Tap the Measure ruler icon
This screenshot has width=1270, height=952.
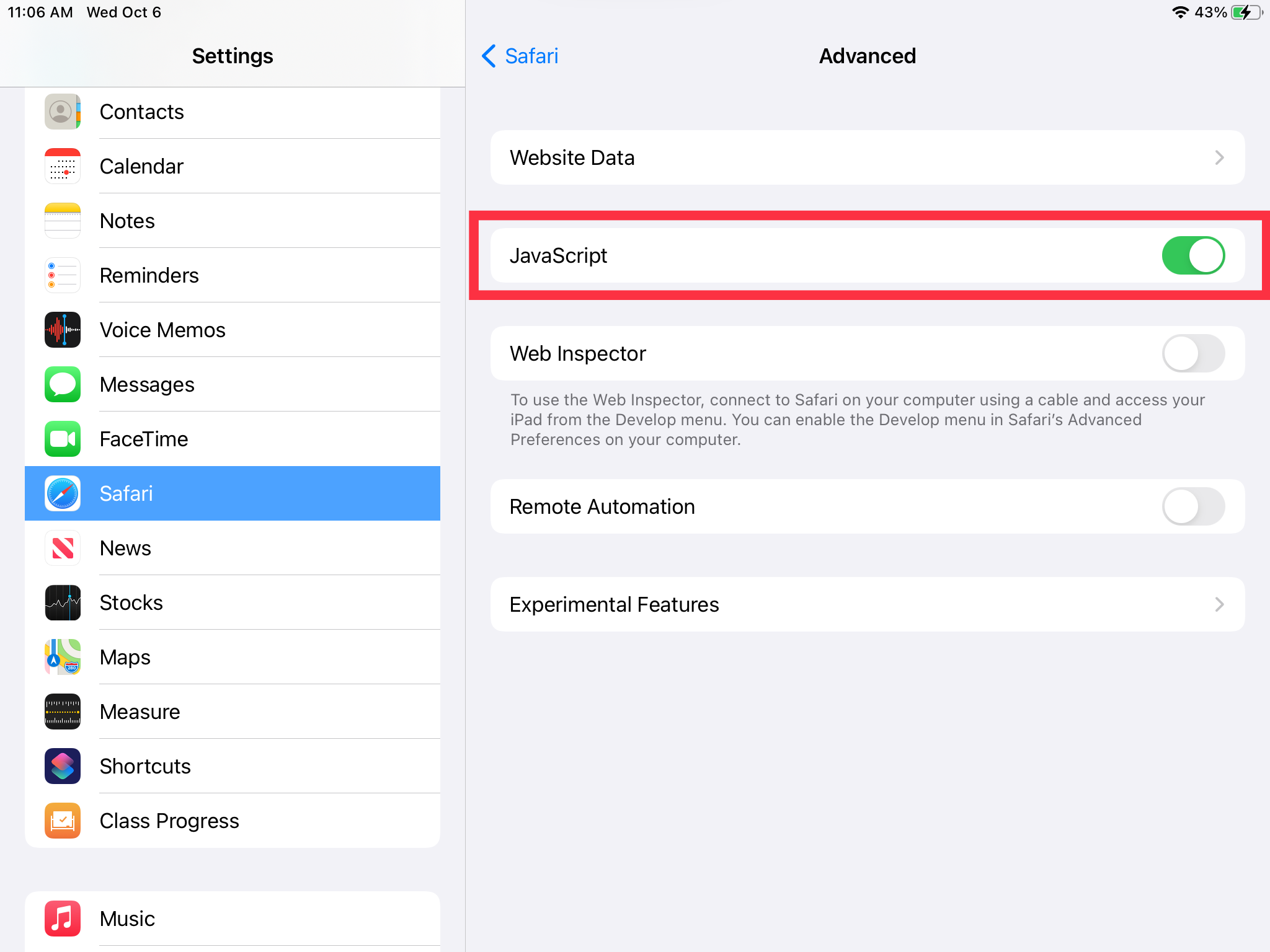[63, 712]
